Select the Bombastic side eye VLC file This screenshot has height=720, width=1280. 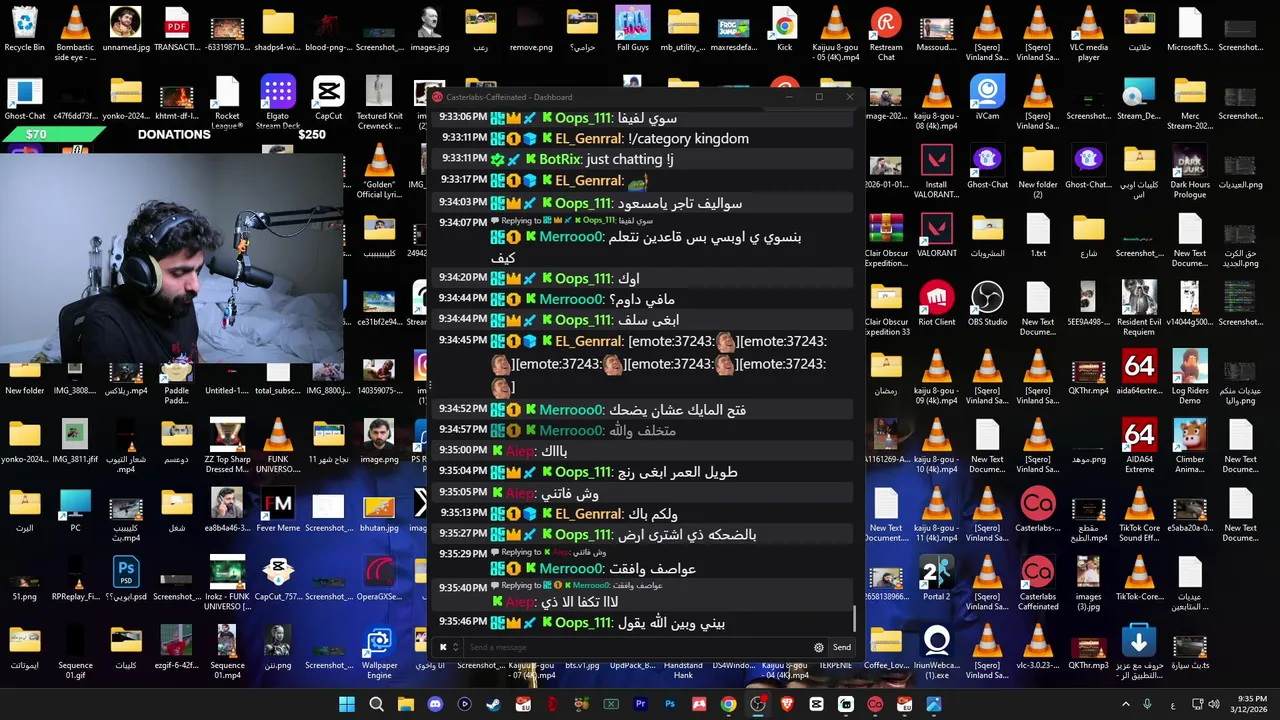click(75, 34)
